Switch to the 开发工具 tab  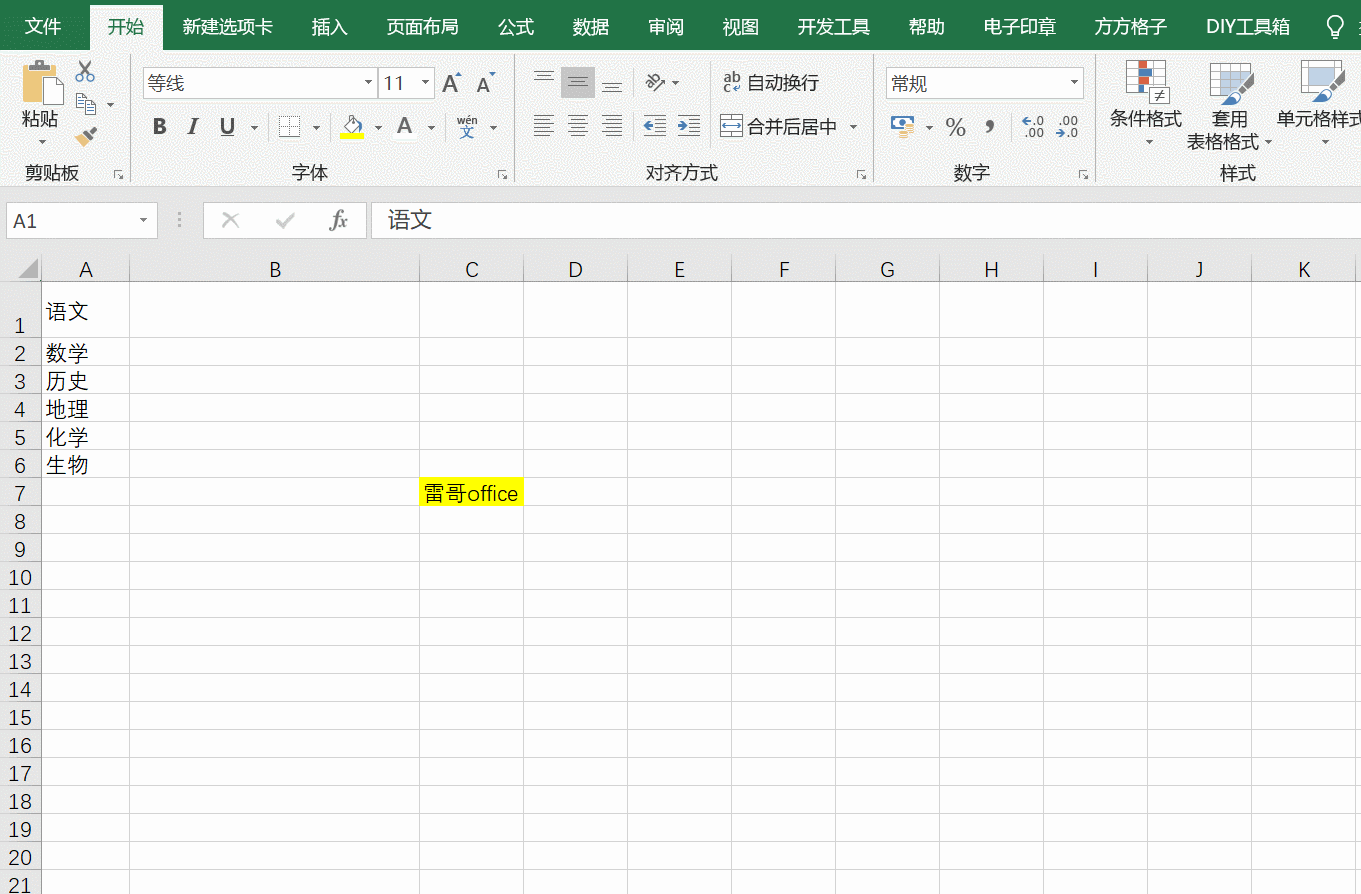(834, 27)
